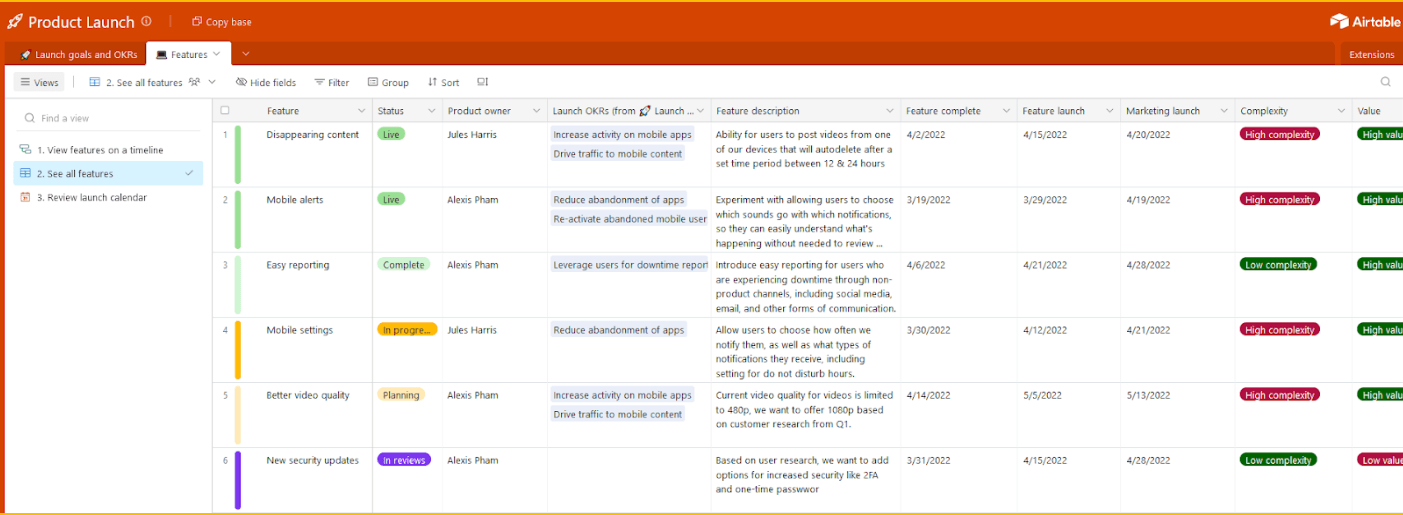Open the Extensions tab
The height and width of the screenshot is (515, 1403).
tap(1371, 55)
